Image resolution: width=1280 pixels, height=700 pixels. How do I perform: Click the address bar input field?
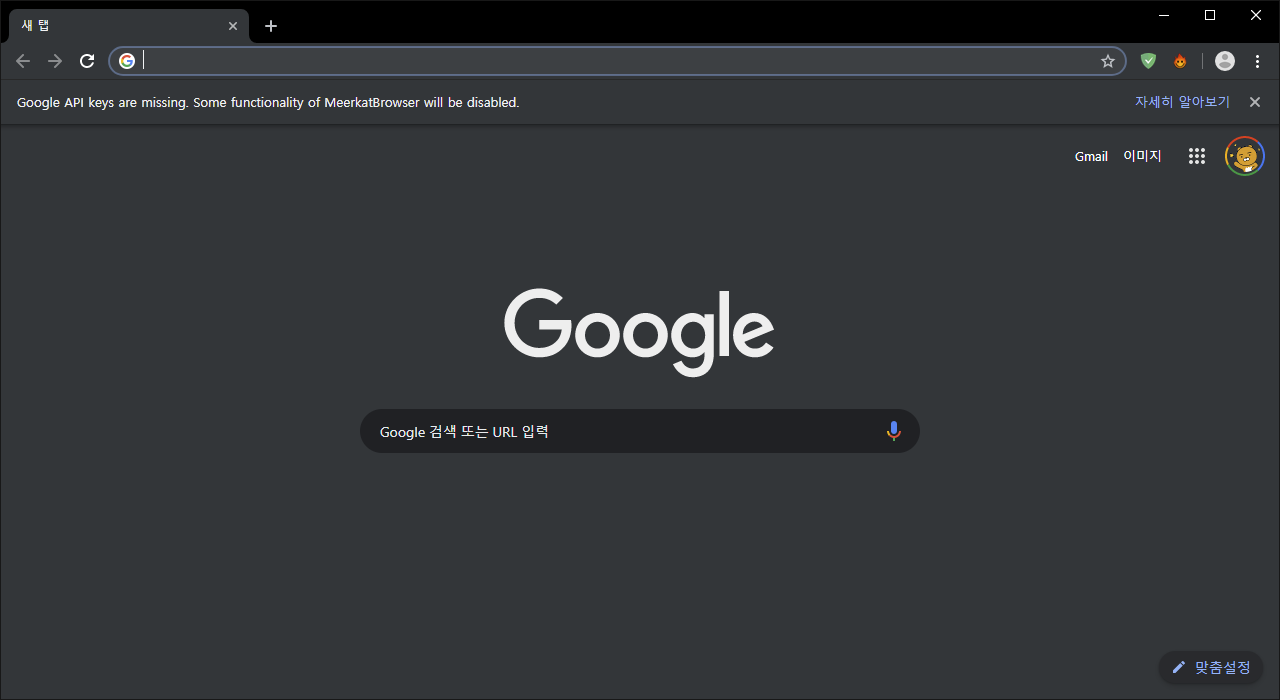617,61
